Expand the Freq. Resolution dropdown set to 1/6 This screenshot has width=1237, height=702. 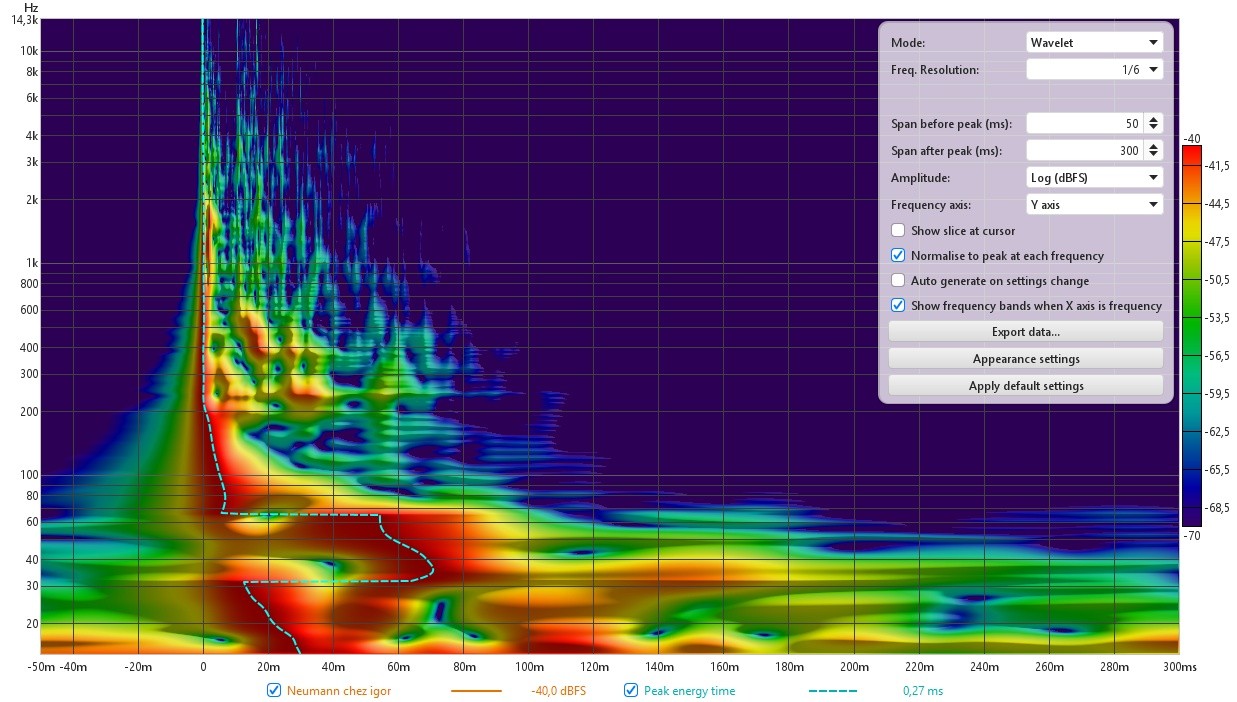point(1095,70)
